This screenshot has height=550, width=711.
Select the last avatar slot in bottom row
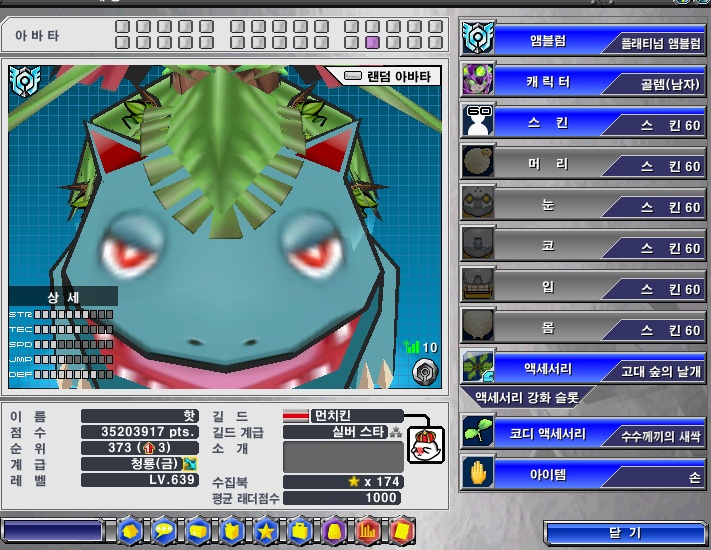[435, 43]
